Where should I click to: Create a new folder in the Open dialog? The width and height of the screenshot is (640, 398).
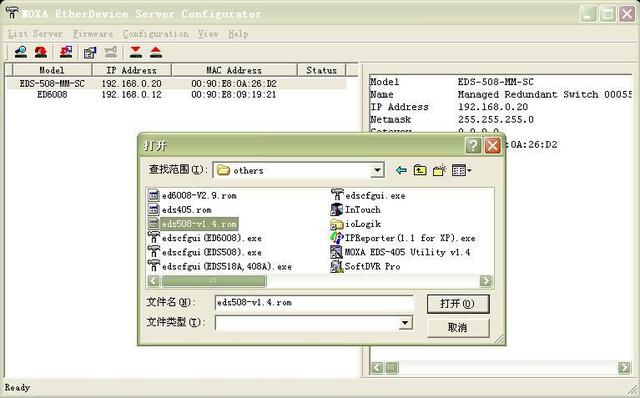[439, 170]
